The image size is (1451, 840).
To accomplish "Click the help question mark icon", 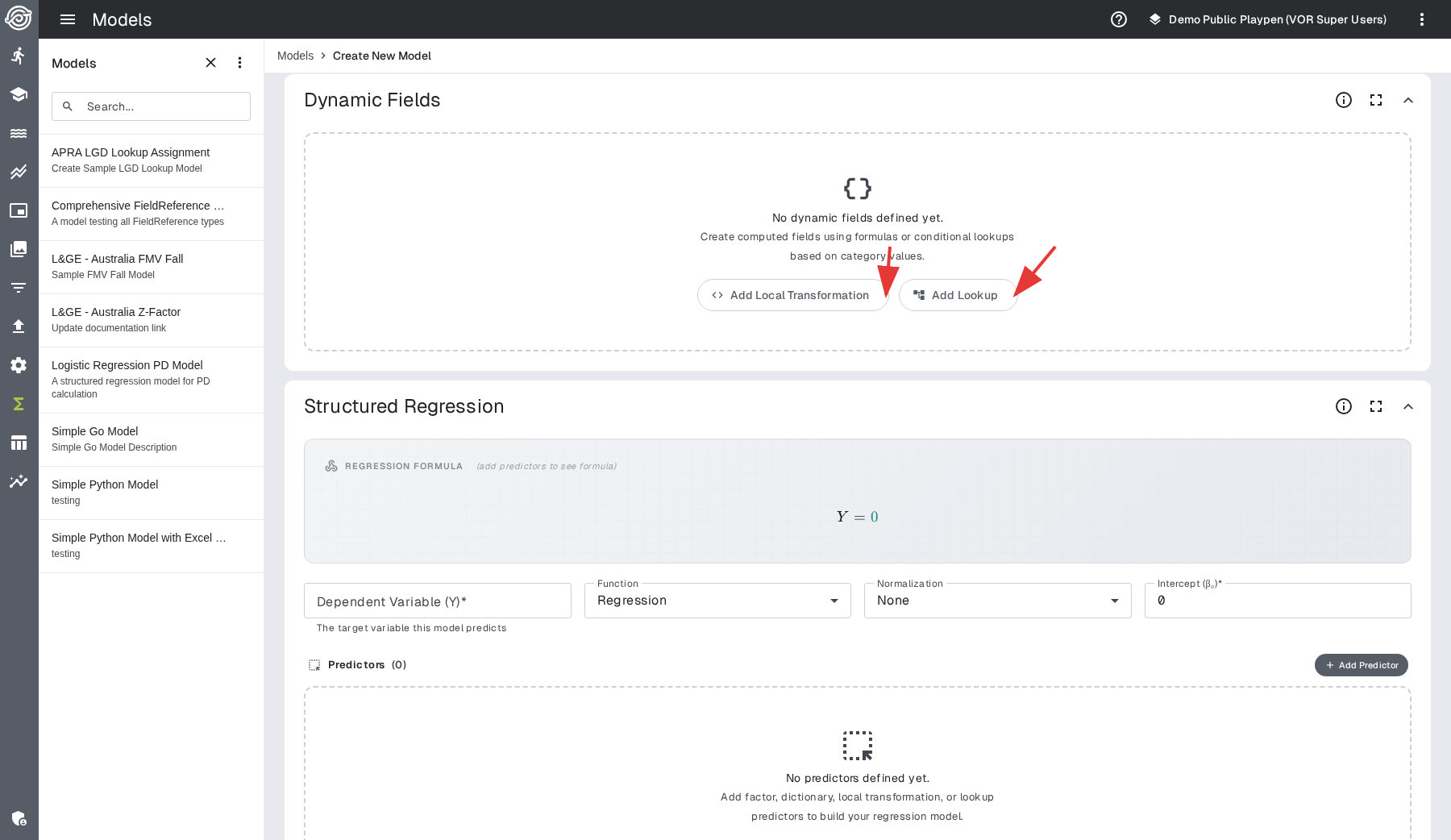I will click(x=1118, y=19).
